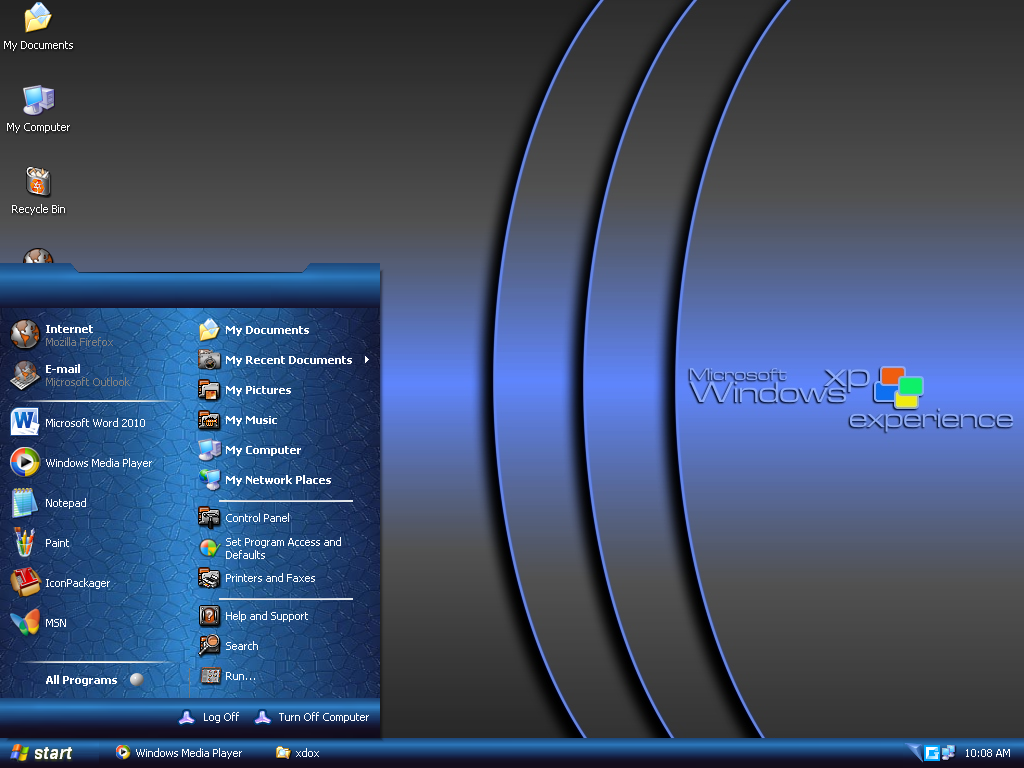This screenshot has height=768, width=1024.
Task: Select My Computer desktop icon
Action: (38, 108)
